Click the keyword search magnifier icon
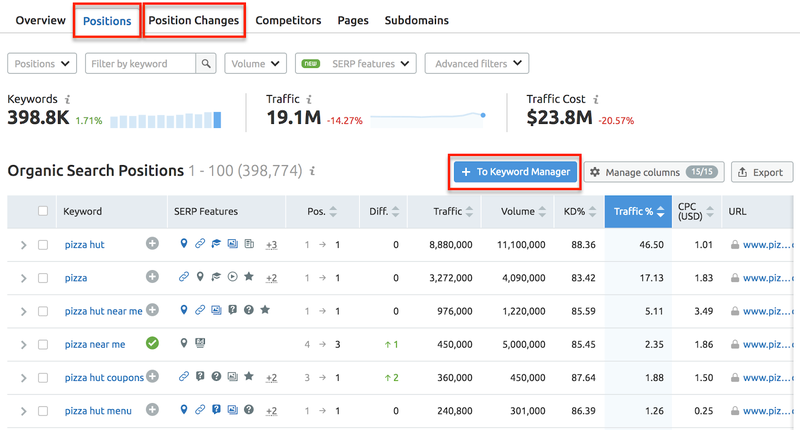This screenshot has width=800, height=430. click(x=206, y=64)
